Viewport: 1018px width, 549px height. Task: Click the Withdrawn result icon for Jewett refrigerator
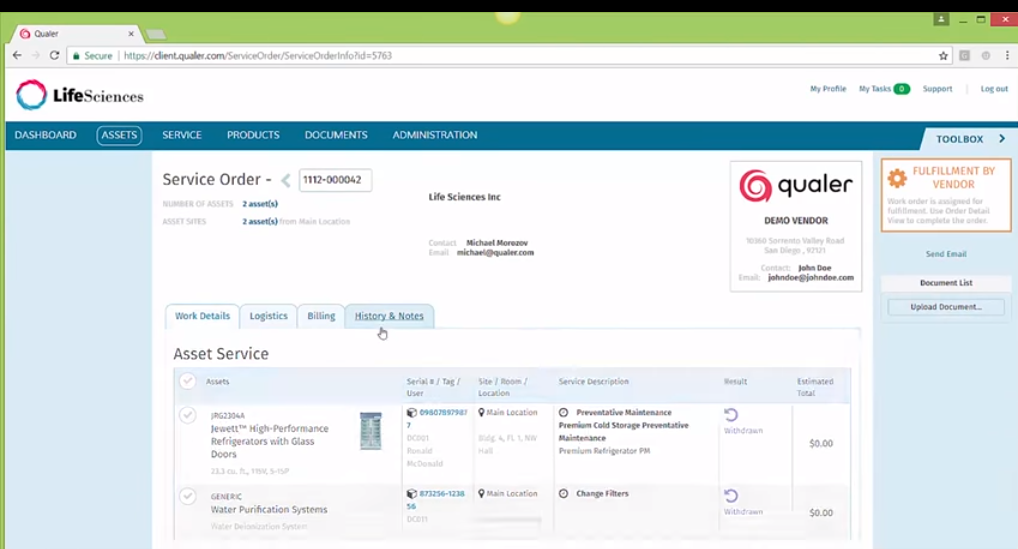(x=731, y=415)
